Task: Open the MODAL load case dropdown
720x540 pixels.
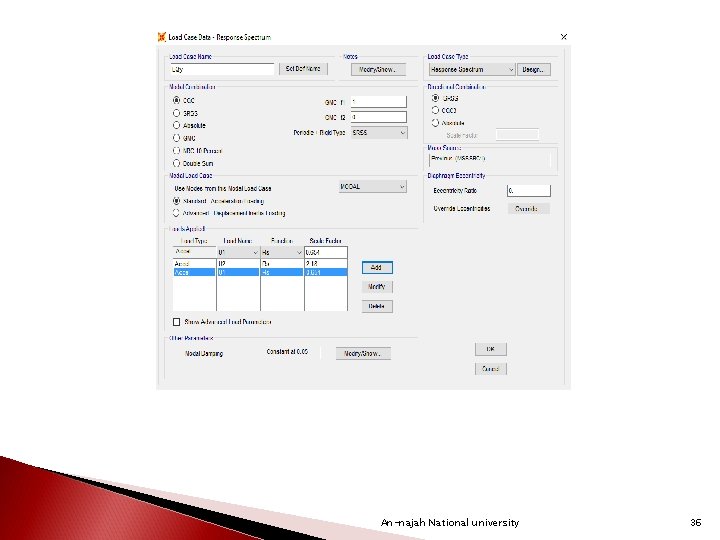Action: click(373, 186)
